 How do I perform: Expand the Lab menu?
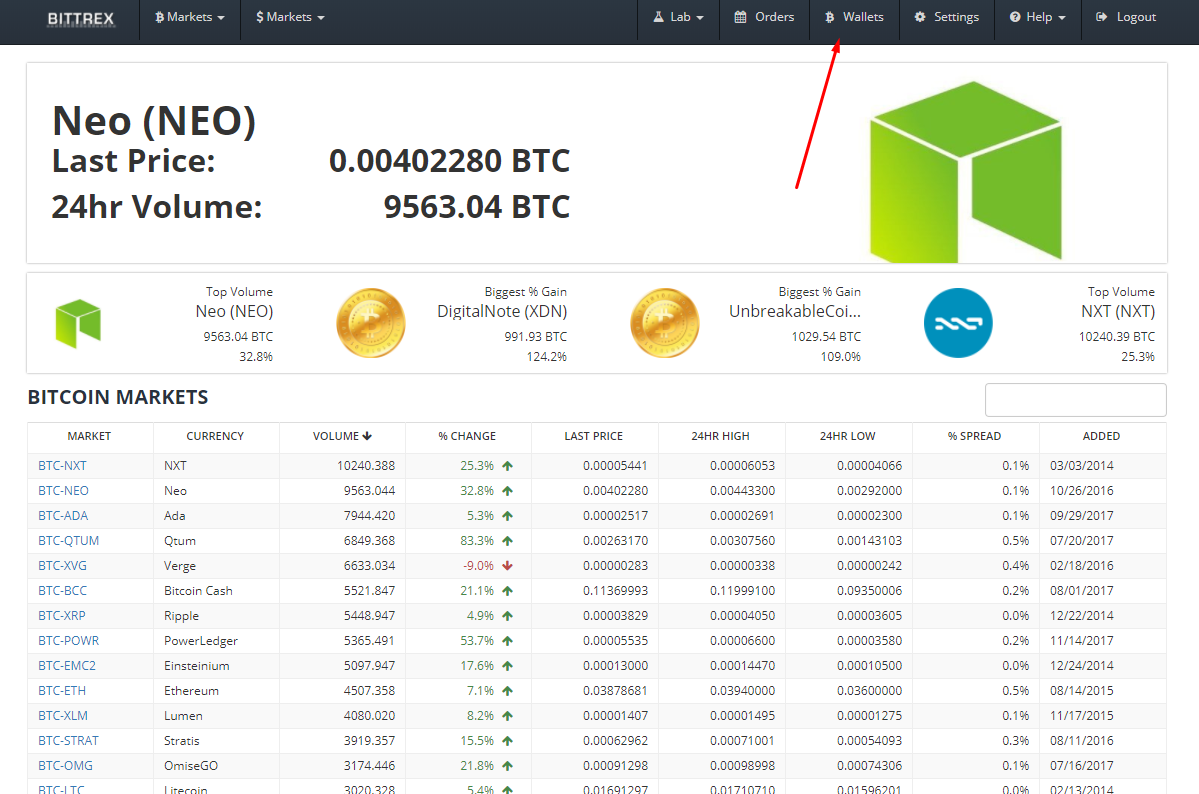678,17
